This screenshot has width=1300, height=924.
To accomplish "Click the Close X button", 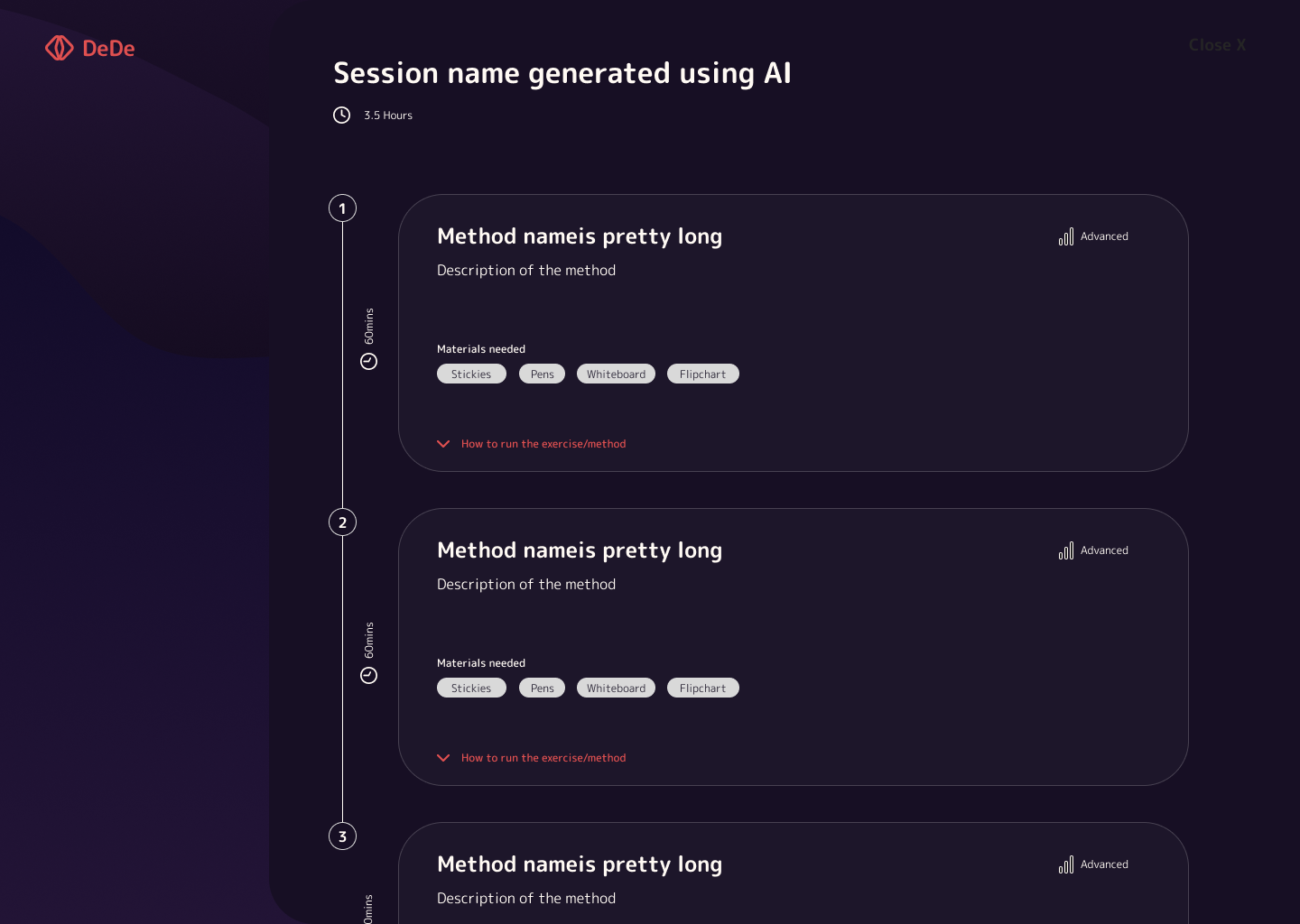I will pos(1216,44).
